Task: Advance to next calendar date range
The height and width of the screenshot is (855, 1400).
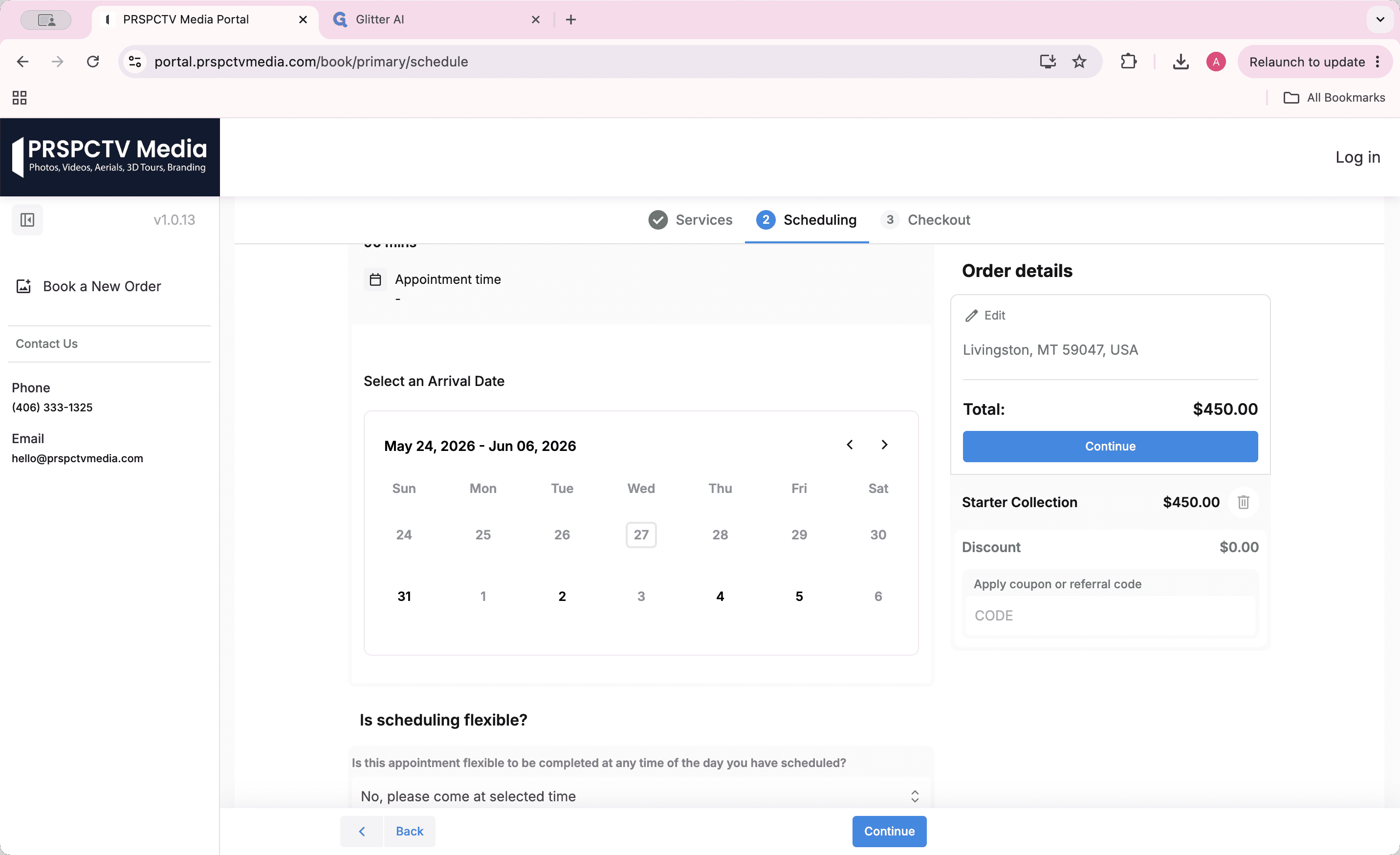Action: [884, 445]
